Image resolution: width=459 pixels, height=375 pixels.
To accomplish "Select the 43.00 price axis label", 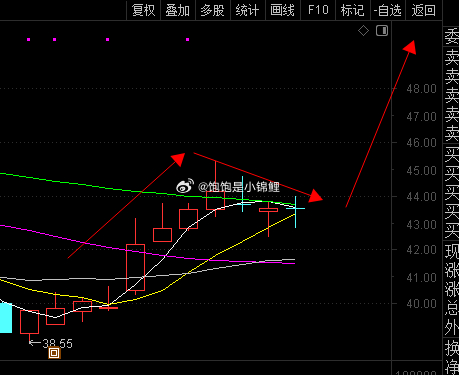I will tap(421, 225).
